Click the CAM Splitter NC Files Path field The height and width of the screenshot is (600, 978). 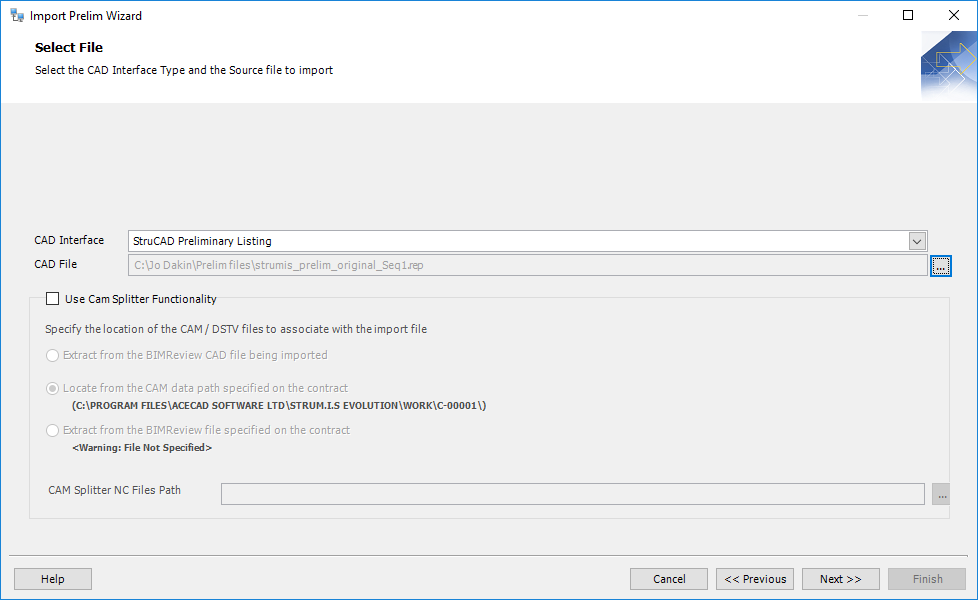[572, 494]
